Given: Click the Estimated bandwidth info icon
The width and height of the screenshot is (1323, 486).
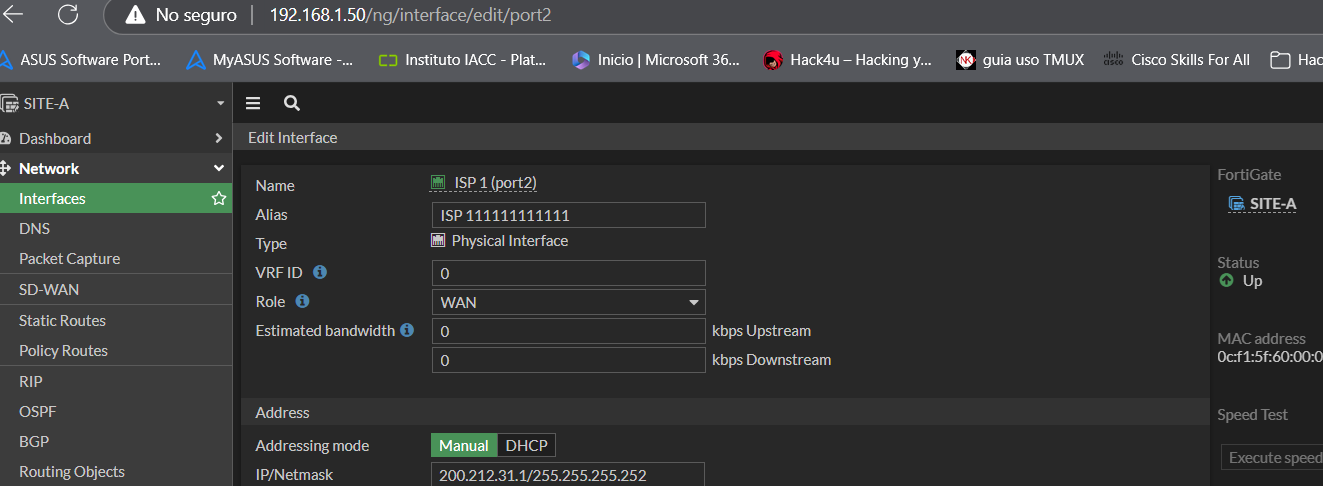Looking at the screenshot, I should pos(407,330).
